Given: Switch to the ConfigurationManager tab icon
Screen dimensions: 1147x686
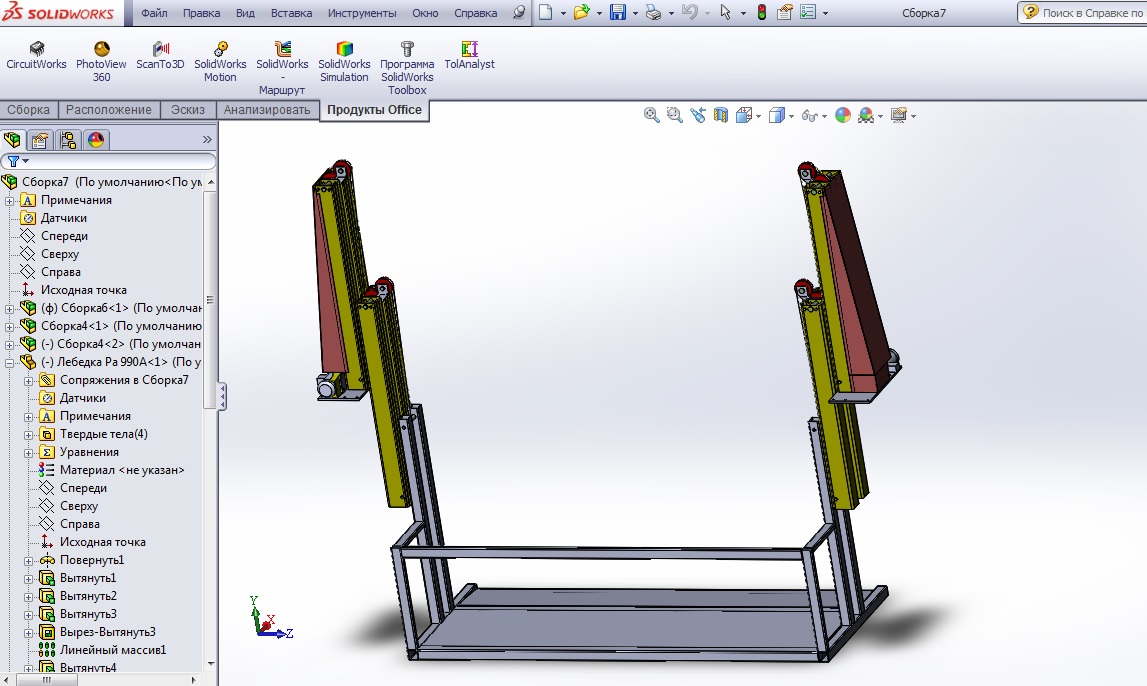Looking at the screenshot, I should 68,140.
